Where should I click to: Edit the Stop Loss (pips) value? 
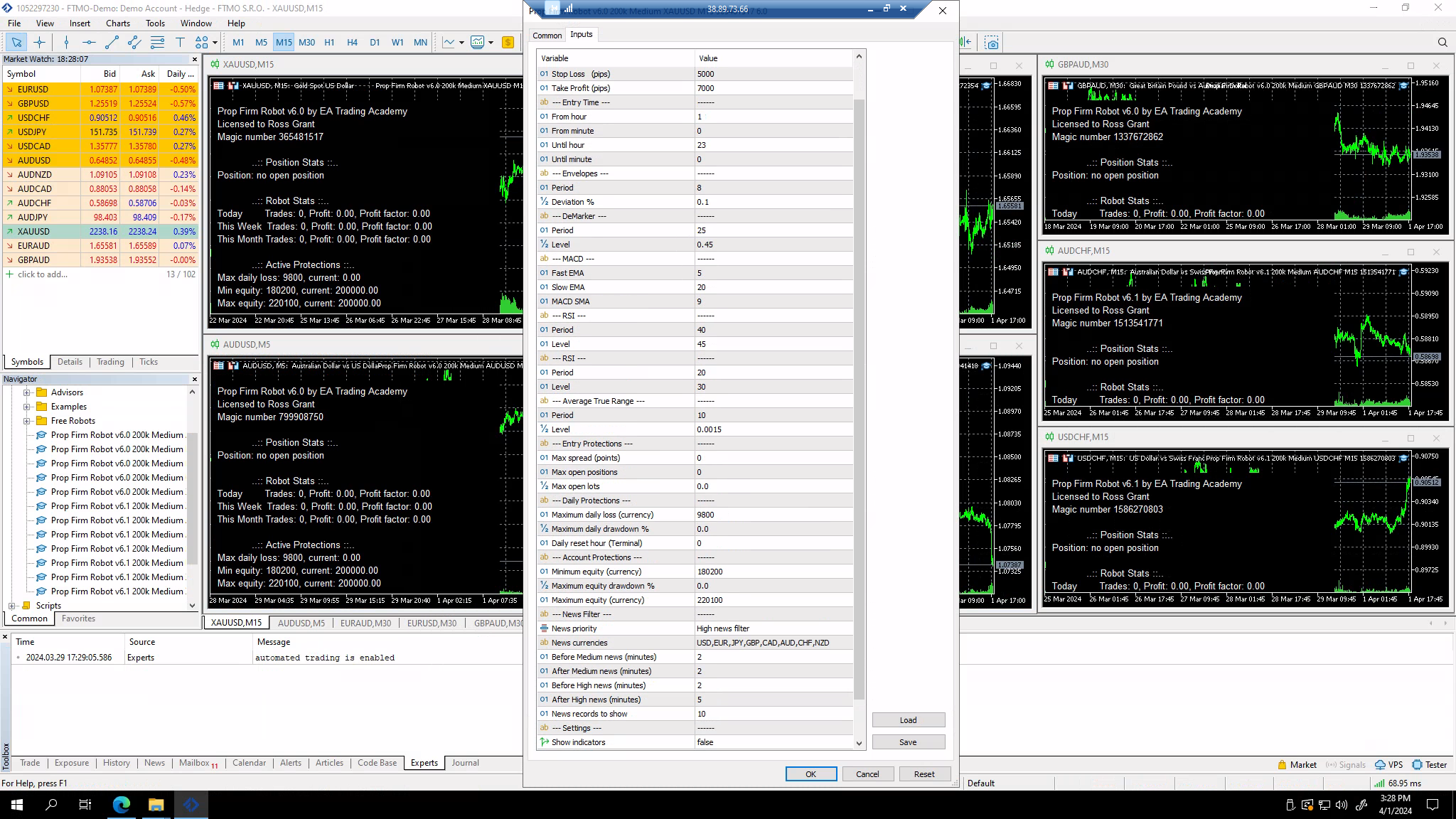coord(773,74)
